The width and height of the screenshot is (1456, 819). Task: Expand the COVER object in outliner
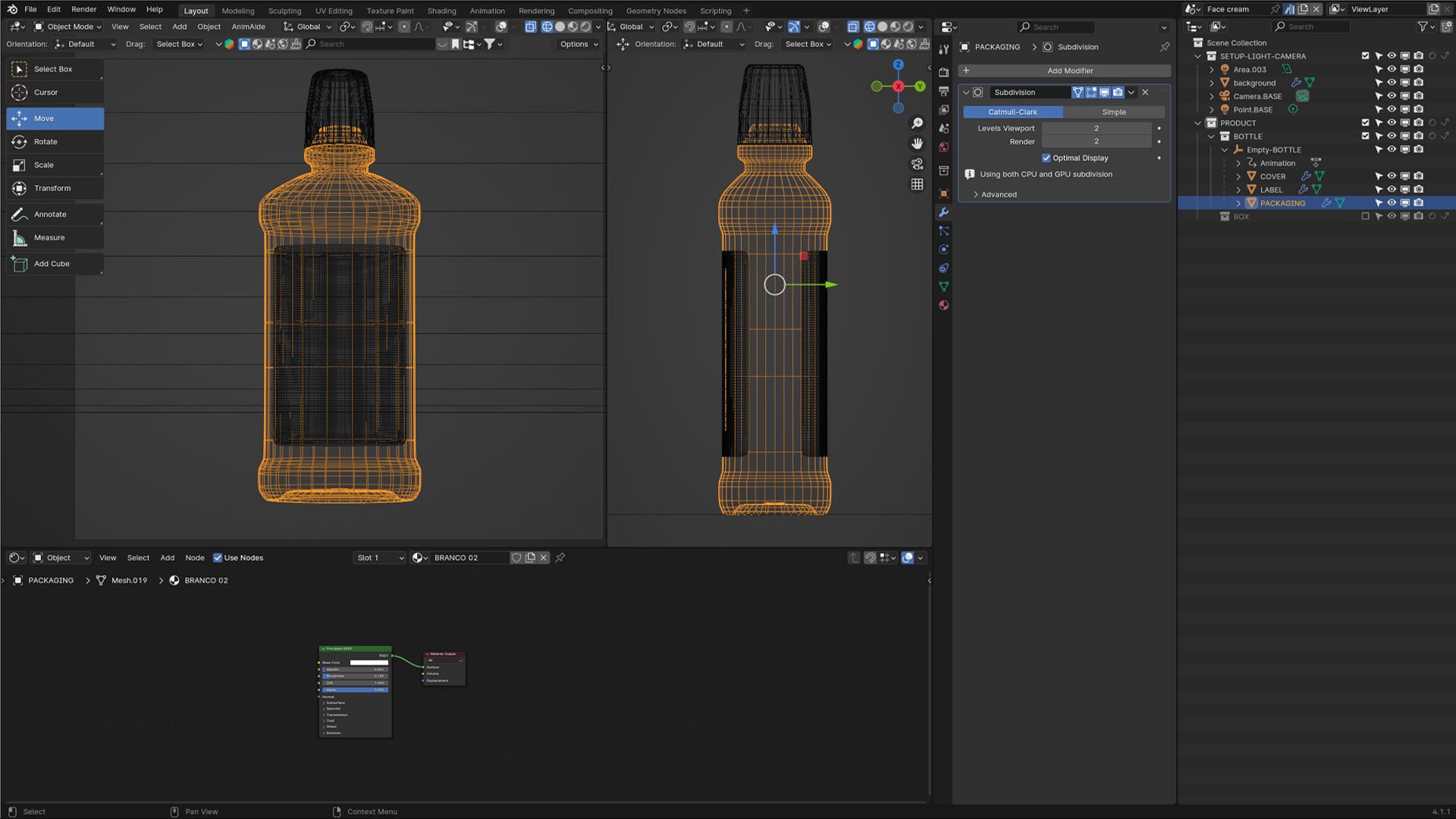(1238, 177)
